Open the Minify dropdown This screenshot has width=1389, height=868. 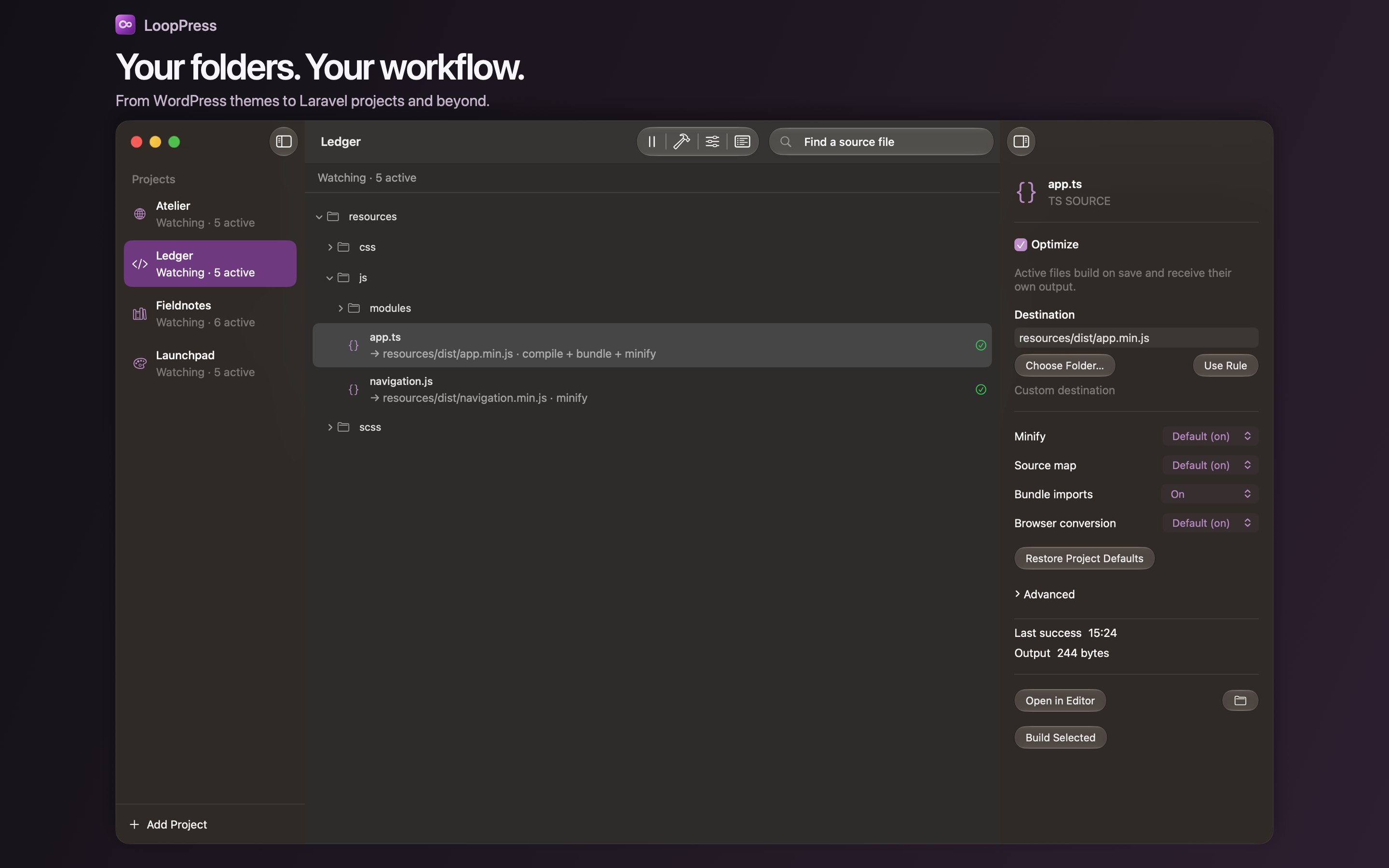[1211, 436]
